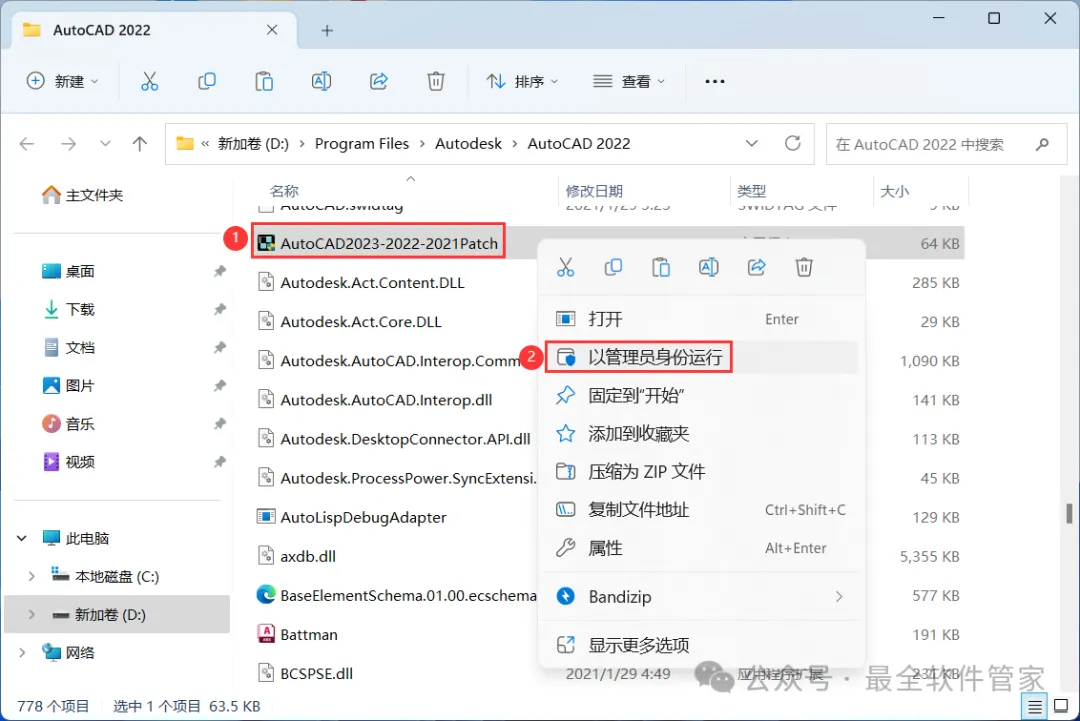Screen dimensions: 1080x721
Task: Open recent locations chevron
Action: (105, 144)
